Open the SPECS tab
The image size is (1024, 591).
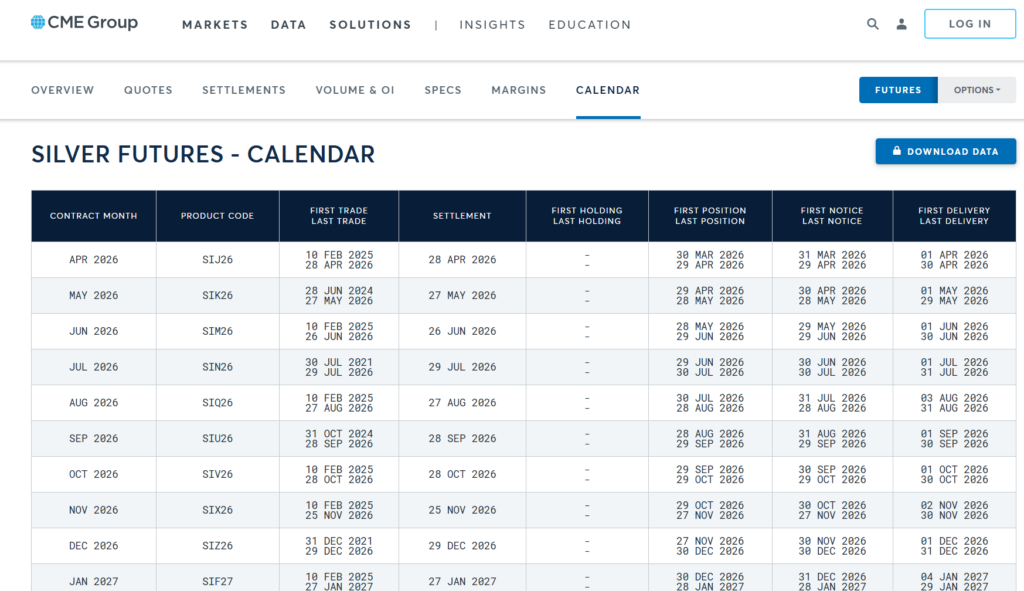(x=443, y=90)
